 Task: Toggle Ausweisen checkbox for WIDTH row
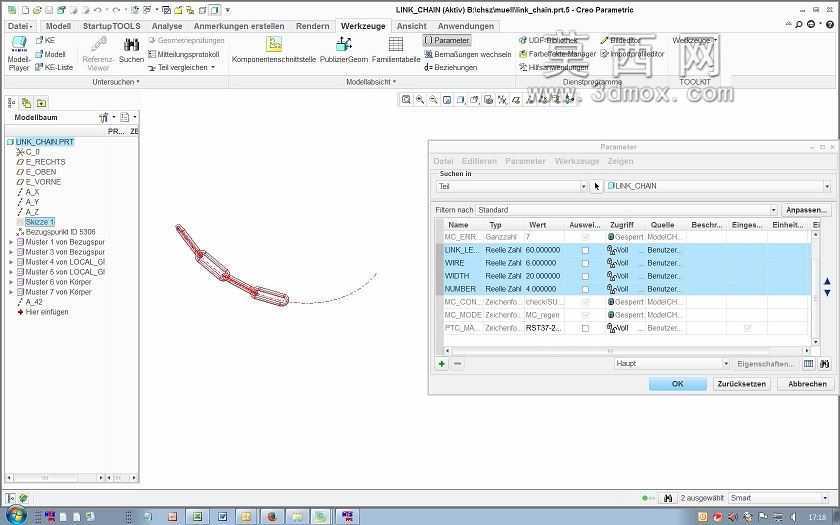[x=586, y=276]
